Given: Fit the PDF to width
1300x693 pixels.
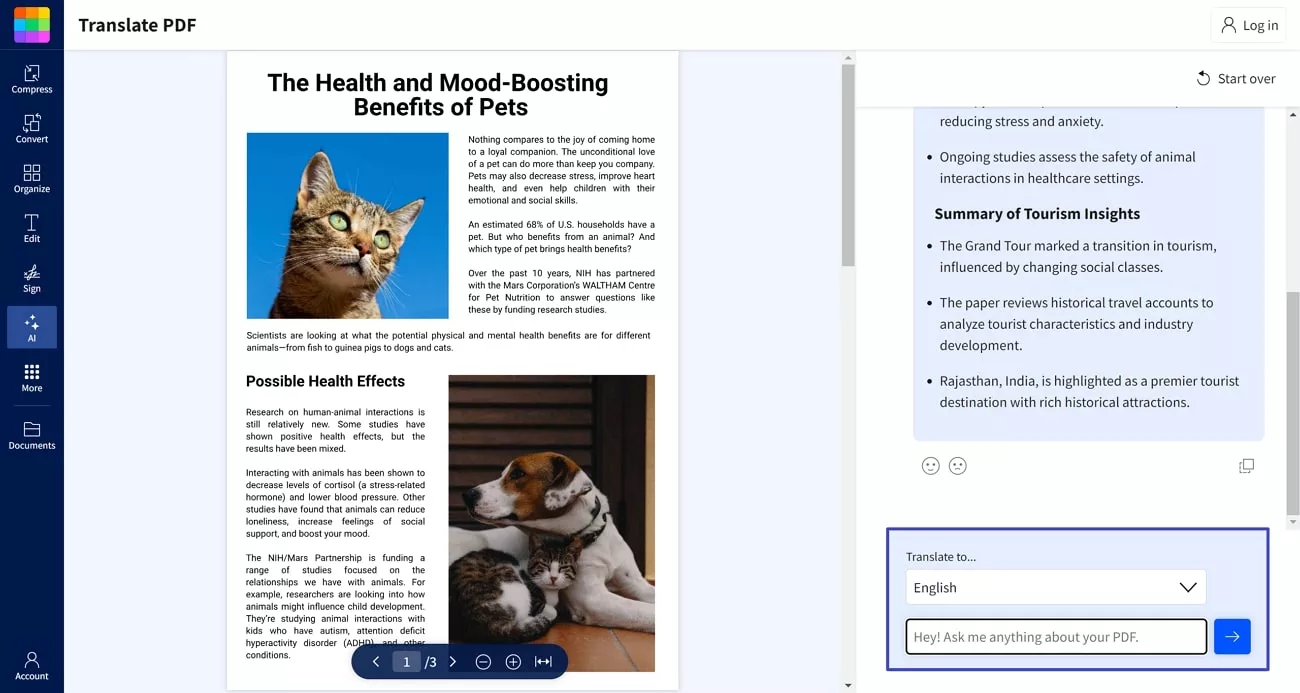Looking at the screenshot, I should click(x=543, y=662).
